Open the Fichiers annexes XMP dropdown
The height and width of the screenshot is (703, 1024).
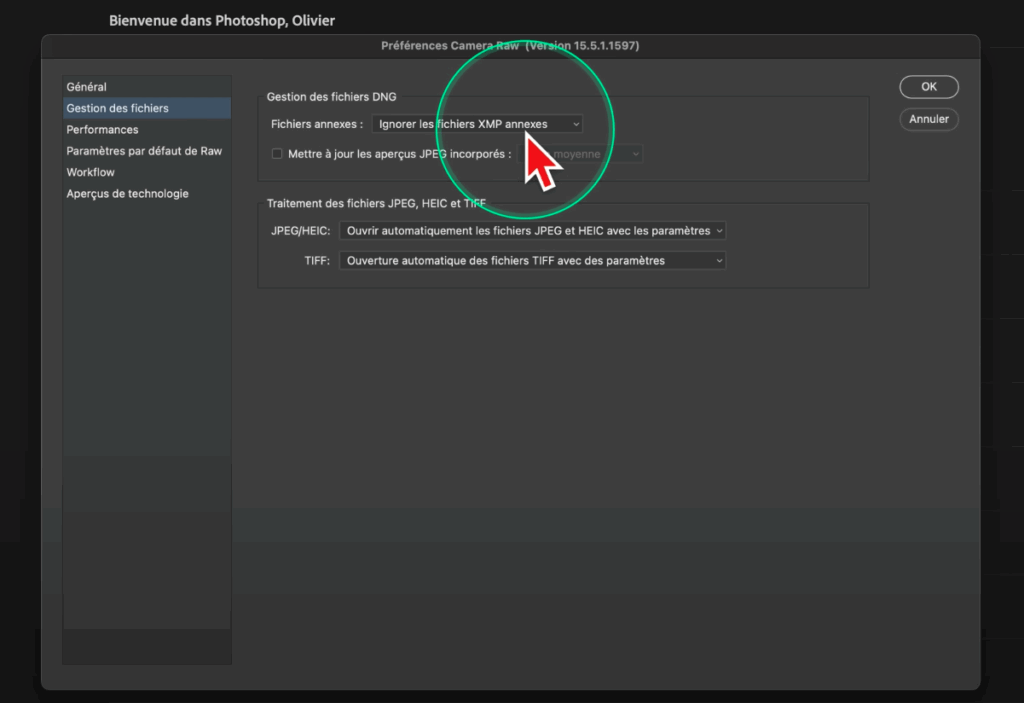point(476,124)
